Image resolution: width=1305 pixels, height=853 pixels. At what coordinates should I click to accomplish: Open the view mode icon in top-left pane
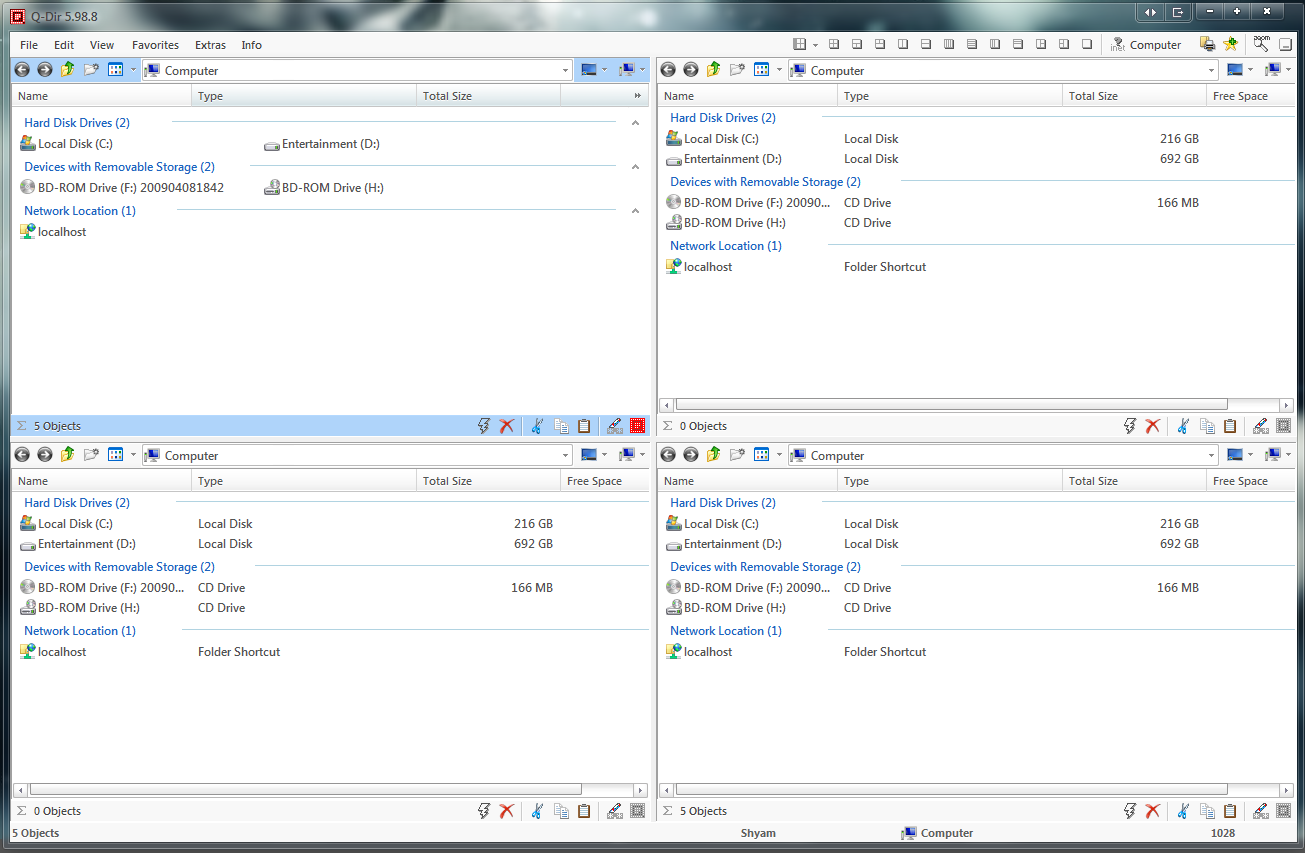(x=115, y=70)
